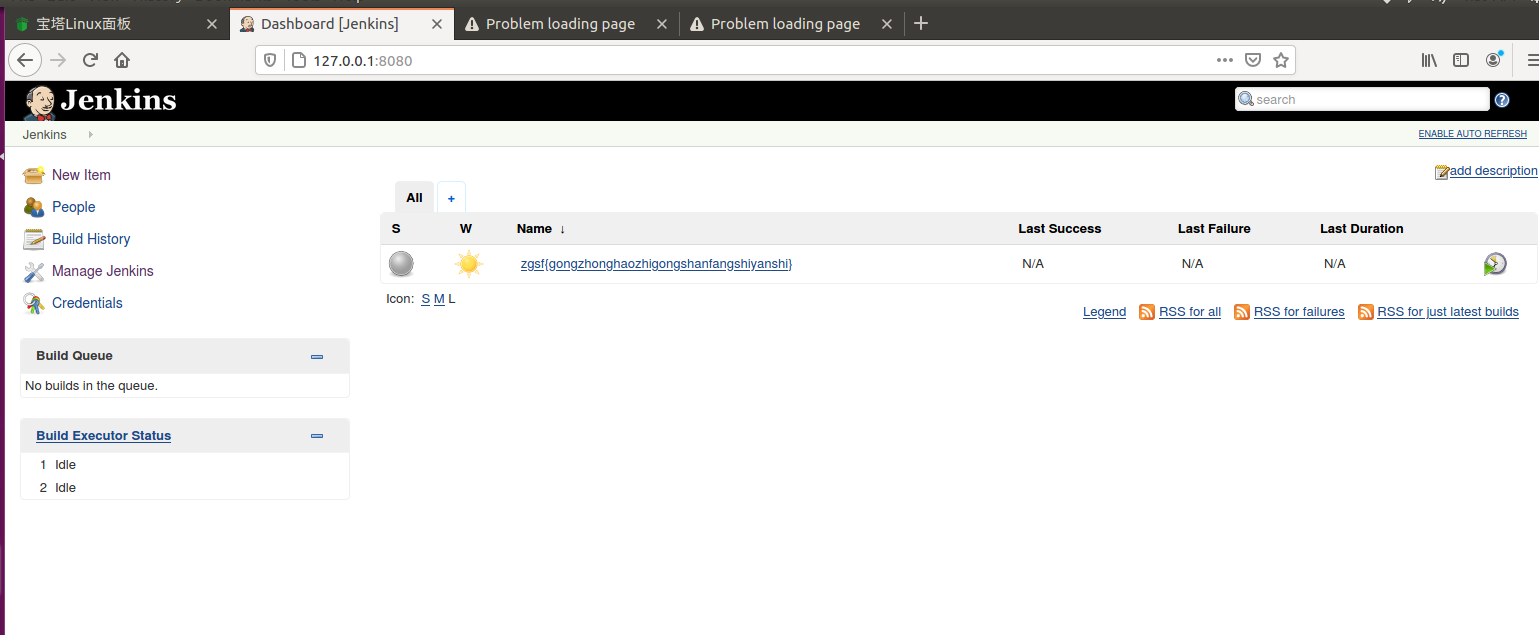This screenshot has height=635, width=1539.
Task: Click the RSS for all feed icon
Action: coord(1147,312)
